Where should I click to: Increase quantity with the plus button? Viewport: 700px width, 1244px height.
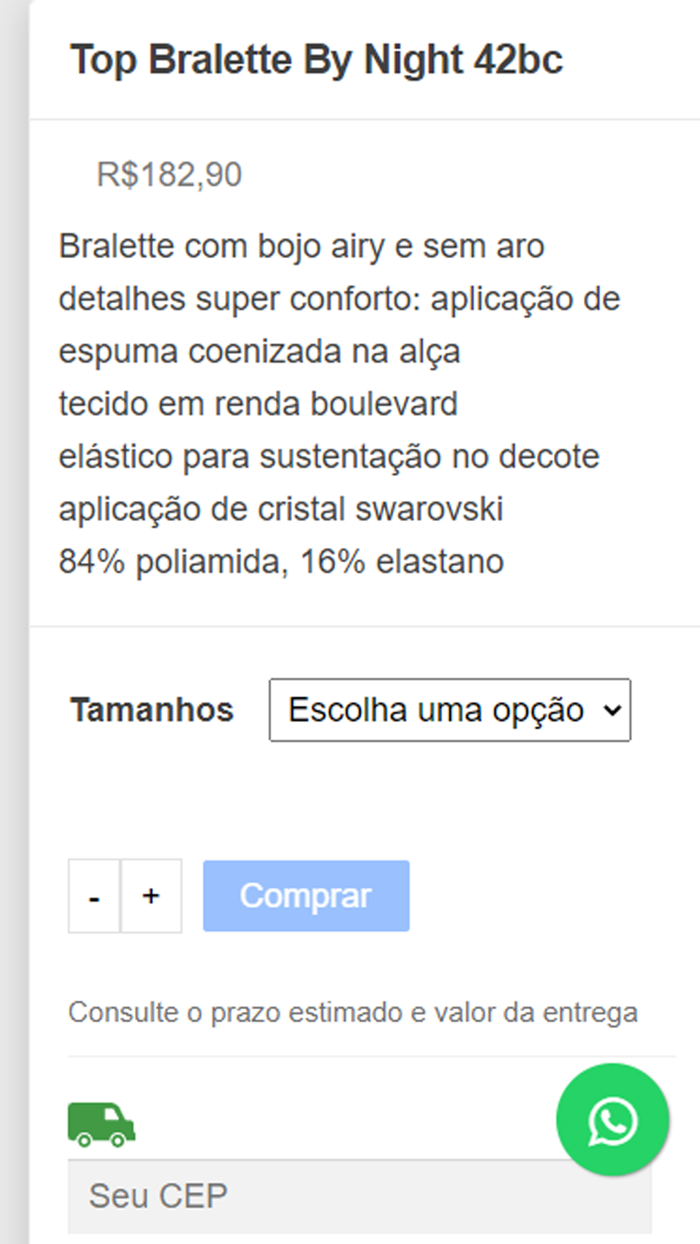tap(151, 896)
